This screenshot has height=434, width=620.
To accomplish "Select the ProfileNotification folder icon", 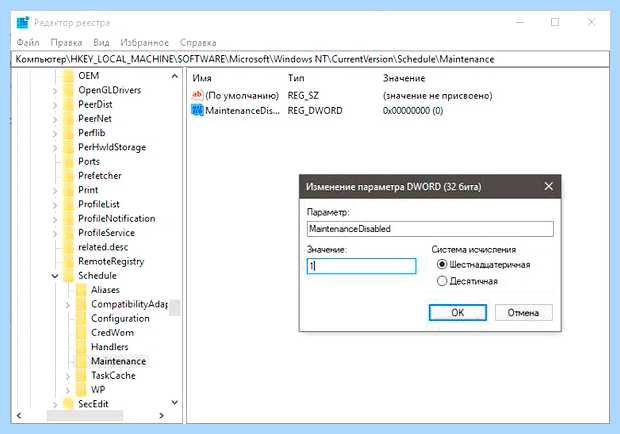I will [x=69, y=219].
